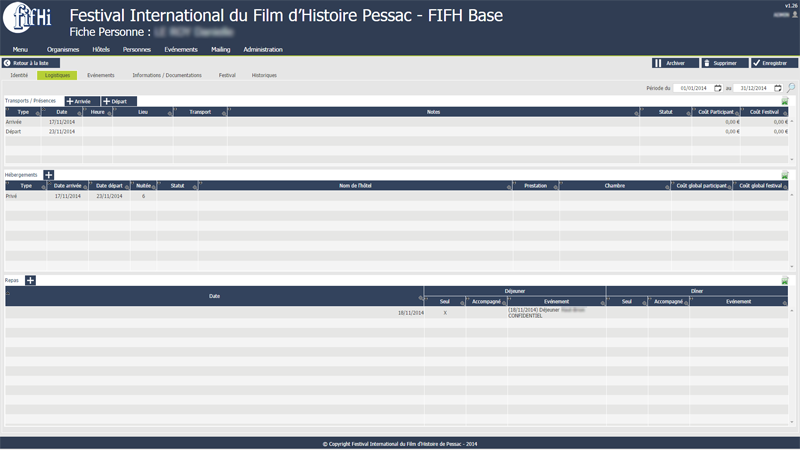Save changes with Enregistrer button
The height and width of the screenshot is (450, 800).
tap(774, 63)
